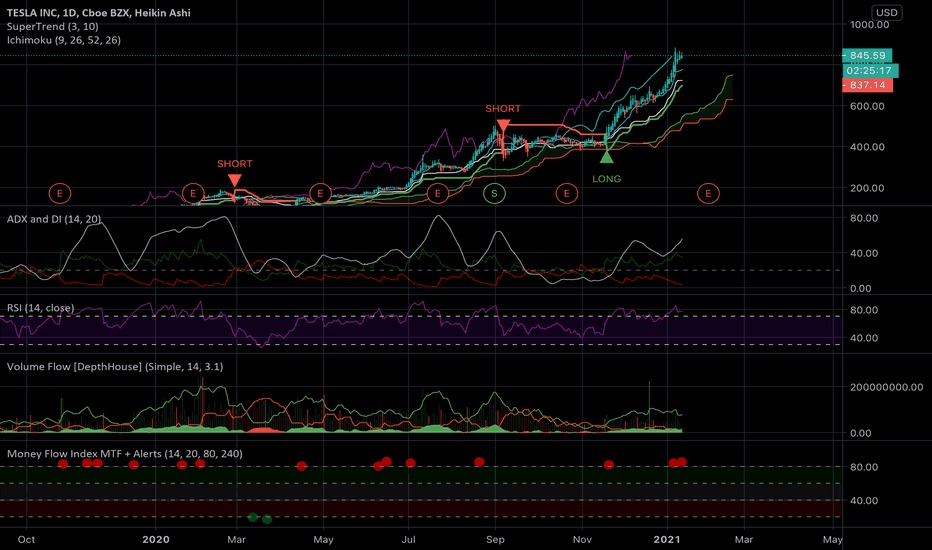Click the Nov label on time axis
This screenshot has width=932, height=550.
point(582,539)
